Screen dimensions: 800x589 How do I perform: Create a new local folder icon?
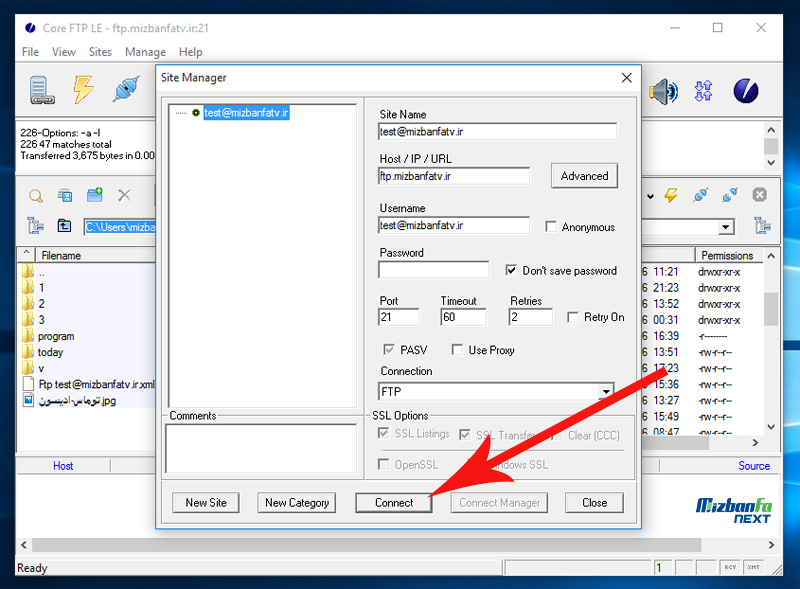pyautogui.click(x=94, y=194)
